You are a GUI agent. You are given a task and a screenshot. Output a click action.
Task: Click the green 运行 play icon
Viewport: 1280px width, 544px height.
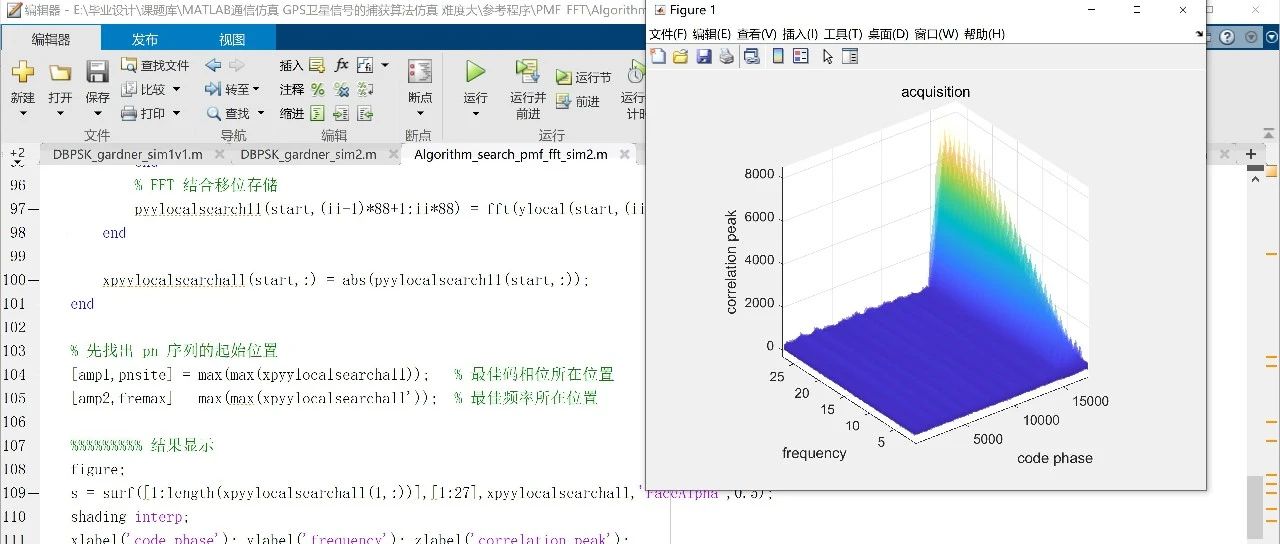coord(475,72)
